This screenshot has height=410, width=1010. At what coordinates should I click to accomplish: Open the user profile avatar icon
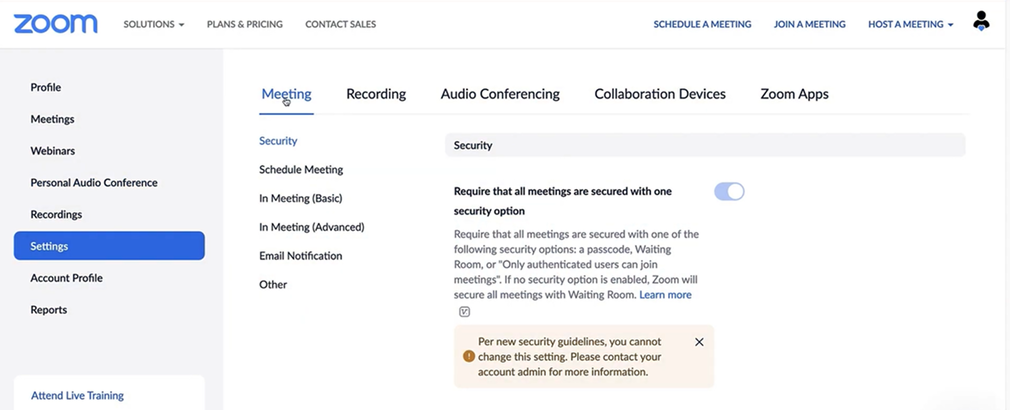point(981,21)
